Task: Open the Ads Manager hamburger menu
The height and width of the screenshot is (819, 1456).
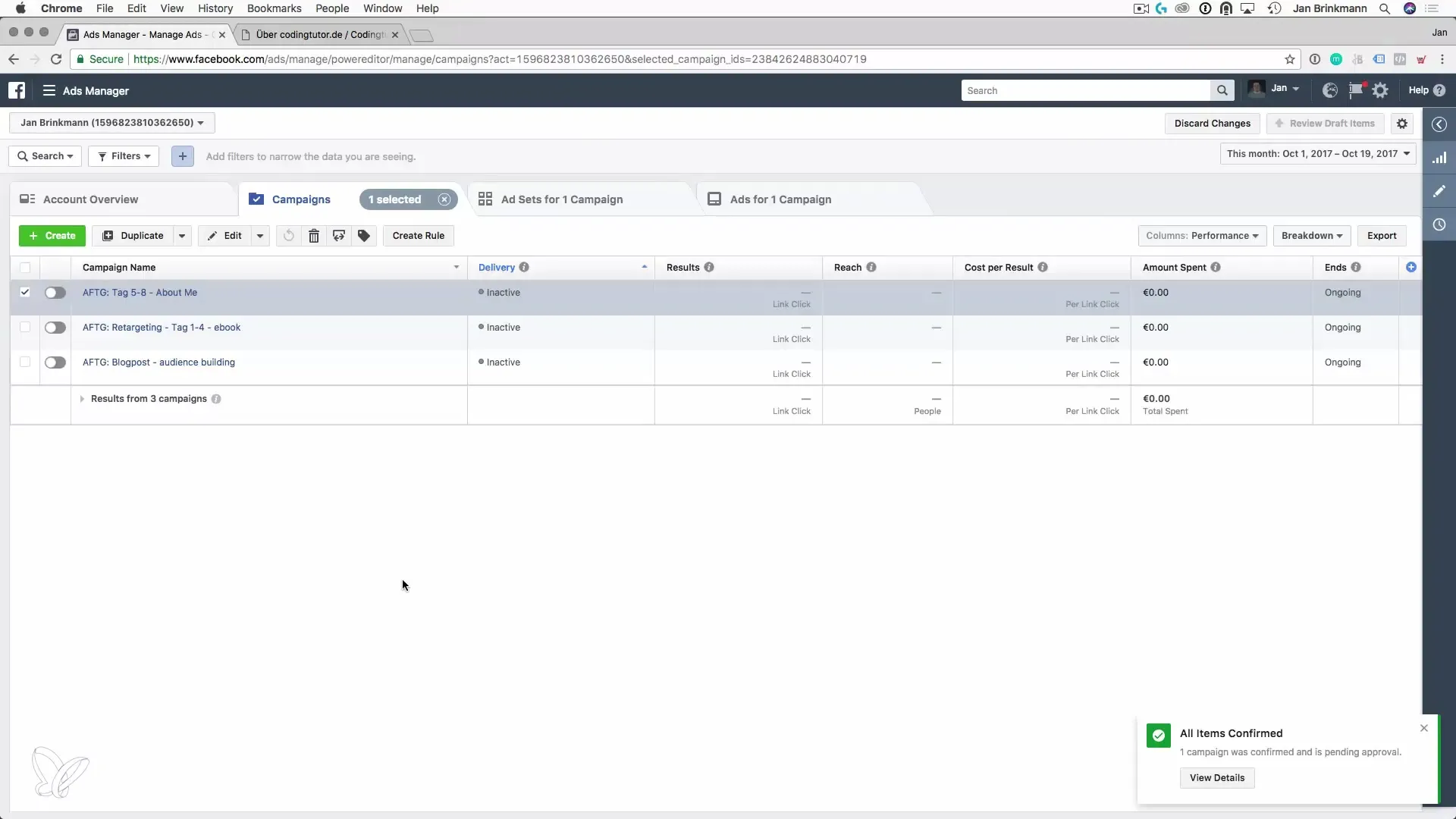Action: click(x=49, y=90)
